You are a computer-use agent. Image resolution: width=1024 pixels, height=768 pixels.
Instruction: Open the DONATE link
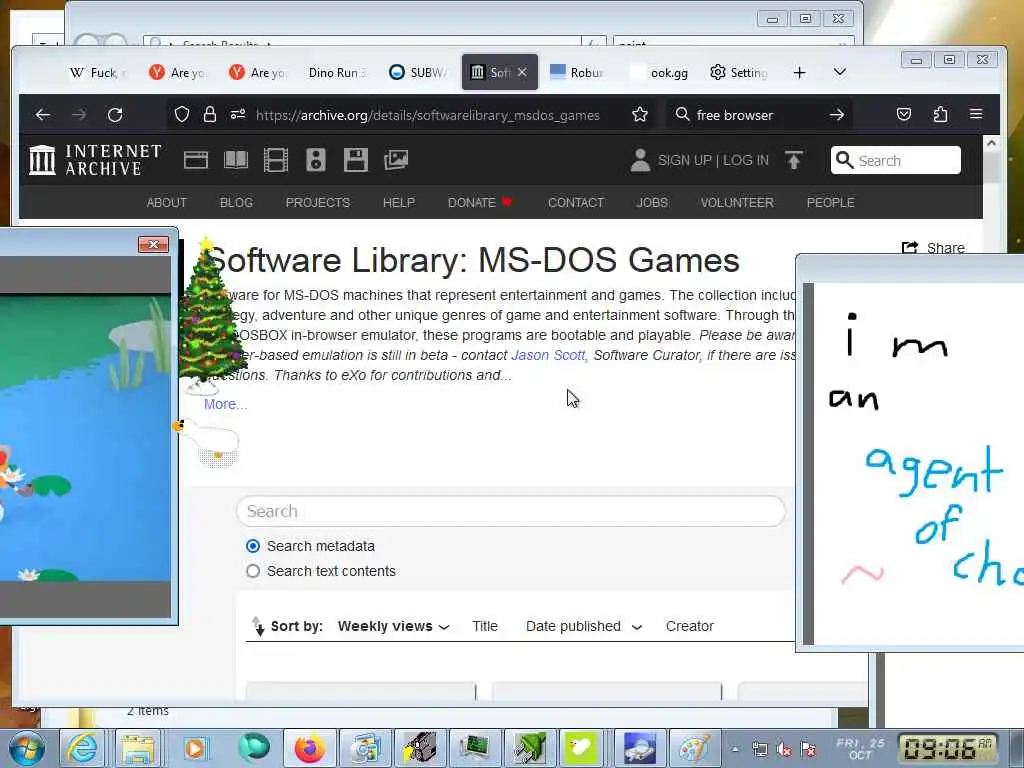(x=480, y=202)
